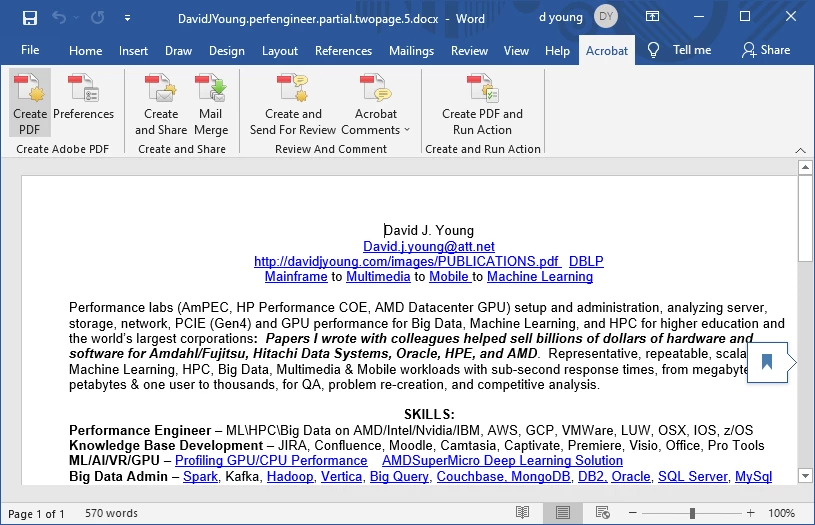This screenshot has width=815, height=525.
Task: Click Create PDF icon
Action: pyautogui.click(x=30, y=103)
